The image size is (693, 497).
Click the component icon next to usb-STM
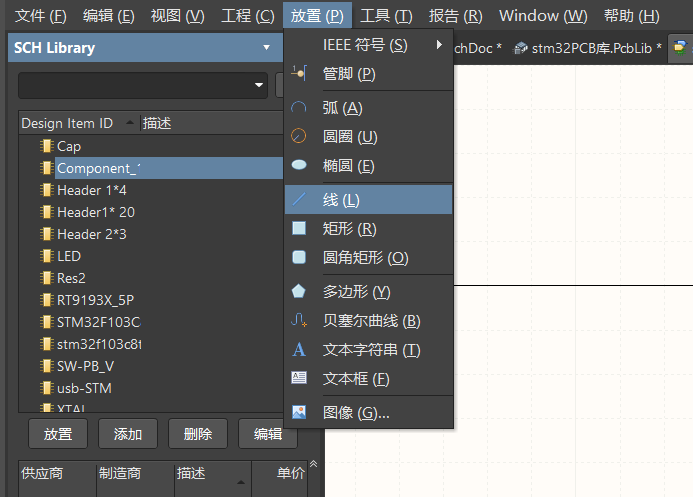click(x=46, y=388)
